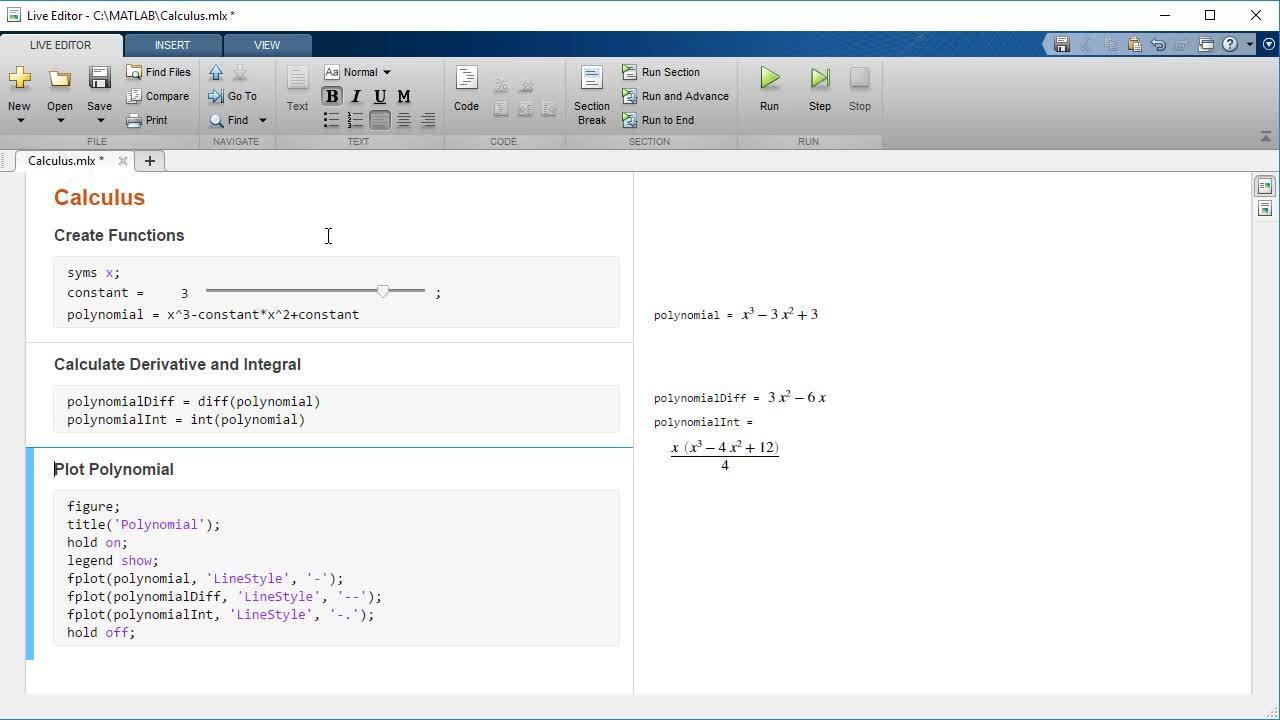The height and width of the screenshot is (720, 1280).
Task: Toggle Bold text formatting
Action: tap(331, 96)
